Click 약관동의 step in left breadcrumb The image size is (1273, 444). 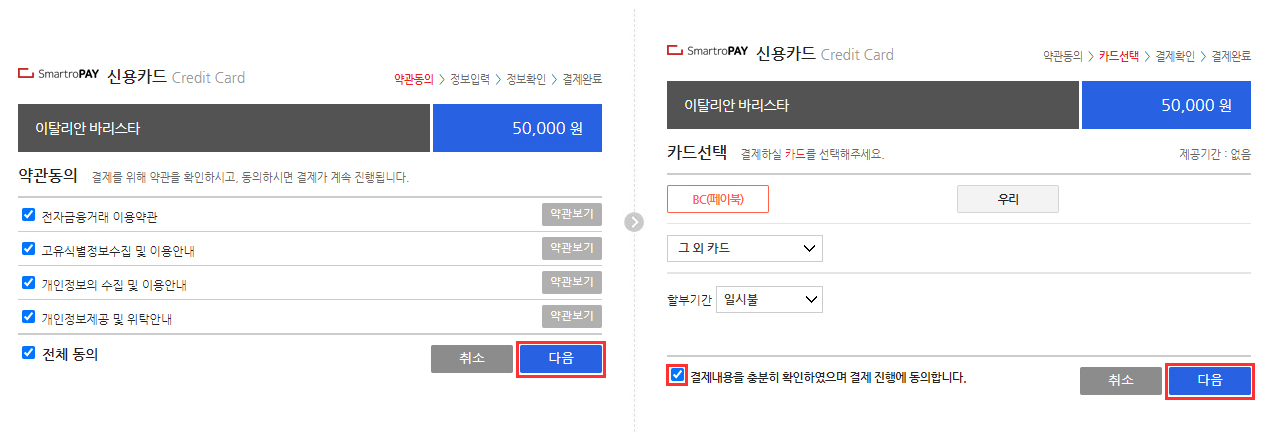[414, 78]
